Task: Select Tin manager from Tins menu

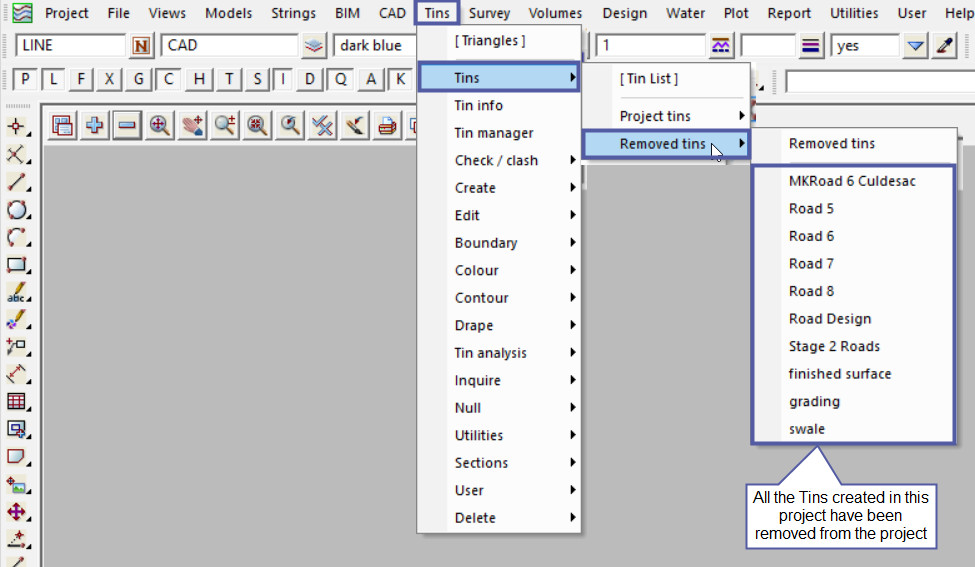Action: 494,133
